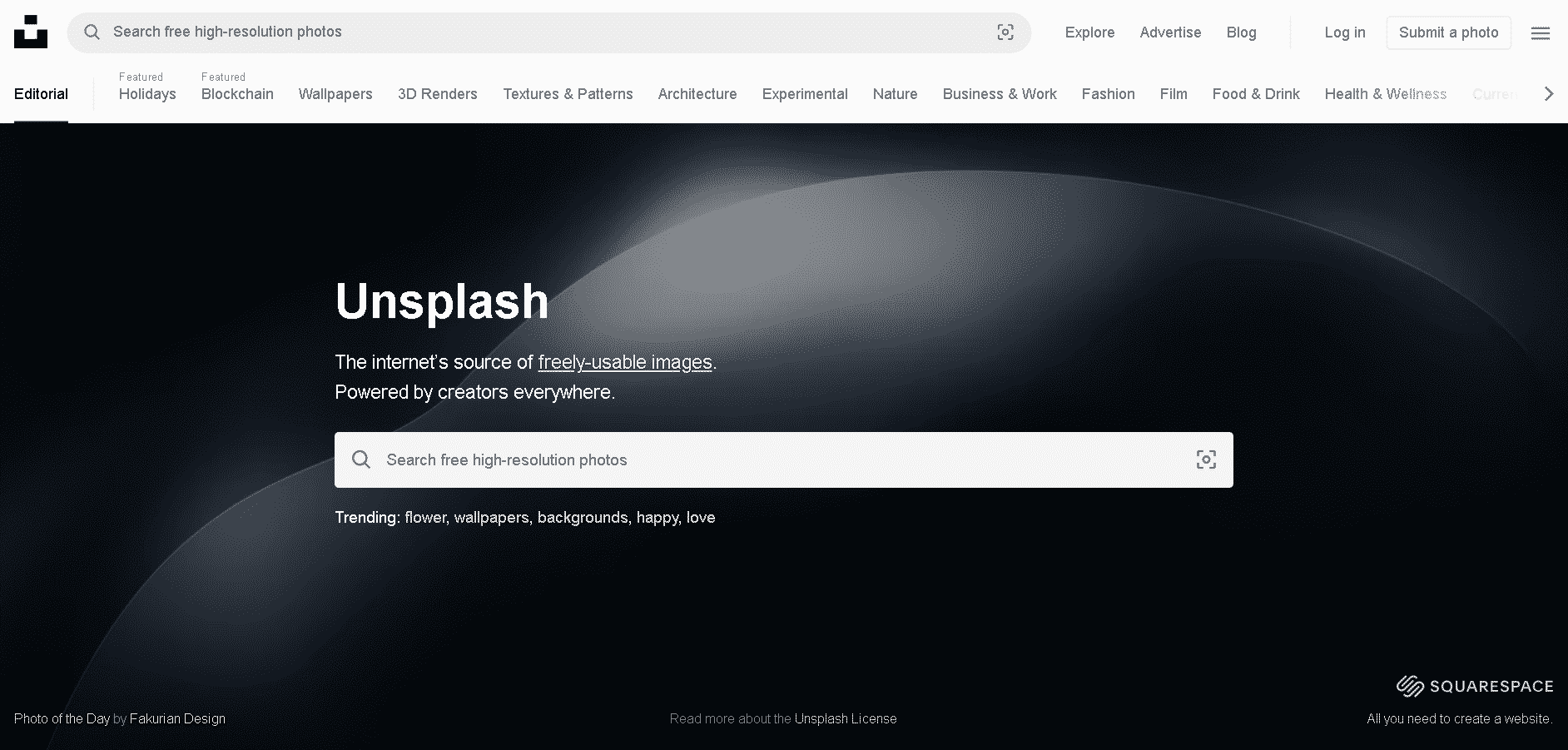Focus the top search photos field

coord(549,32)
